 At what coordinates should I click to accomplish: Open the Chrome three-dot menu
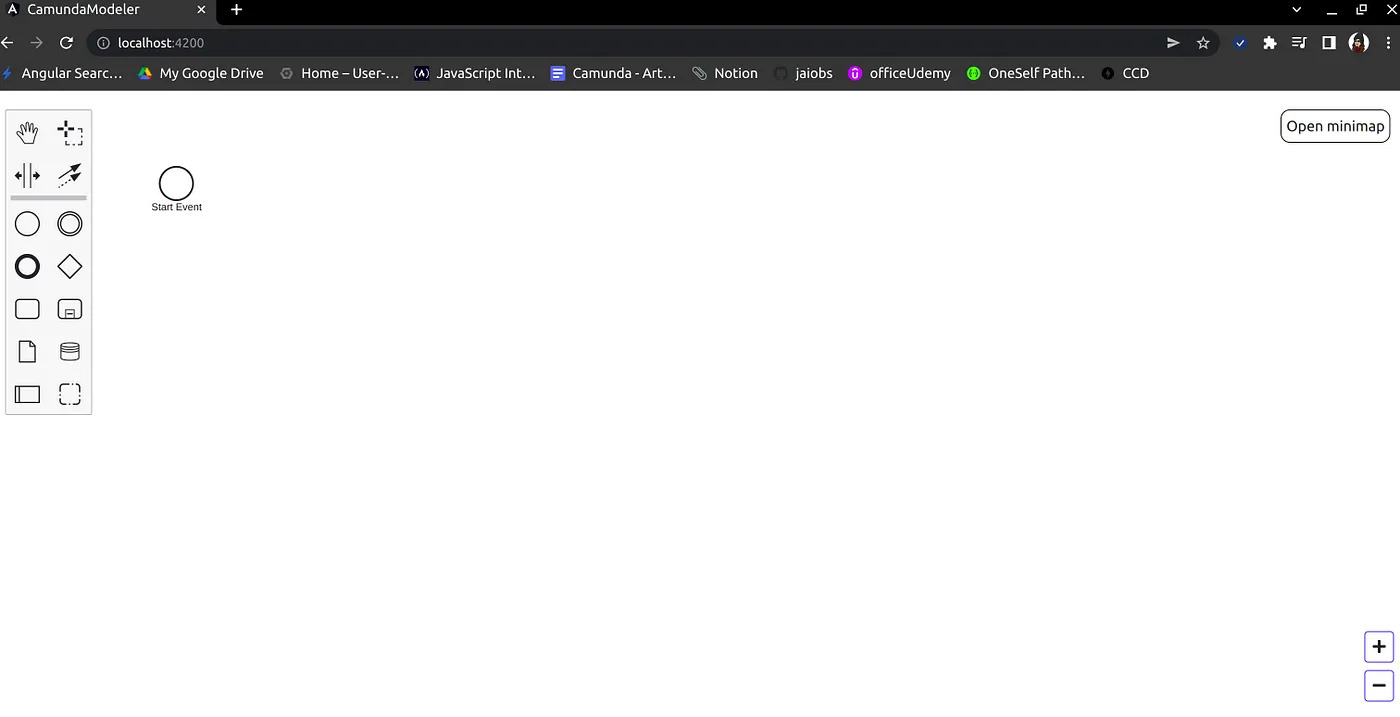point(1388,43)
